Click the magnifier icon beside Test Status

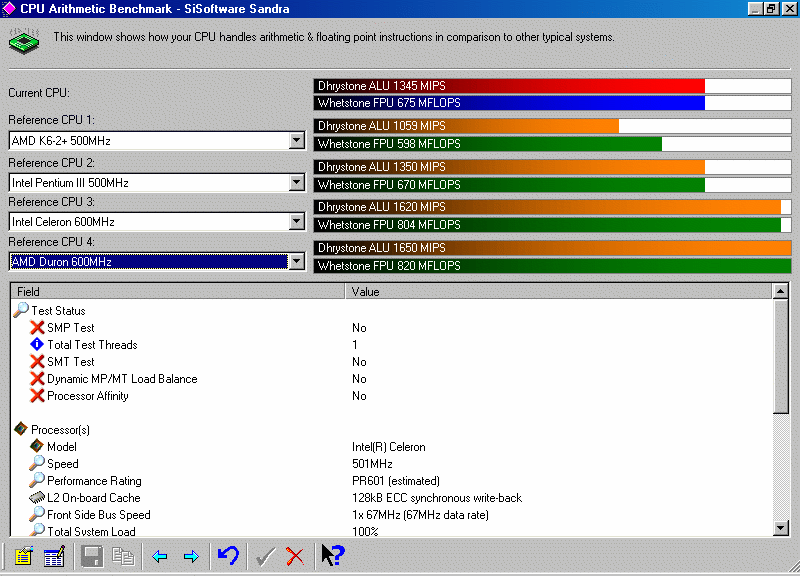point(21,310)
